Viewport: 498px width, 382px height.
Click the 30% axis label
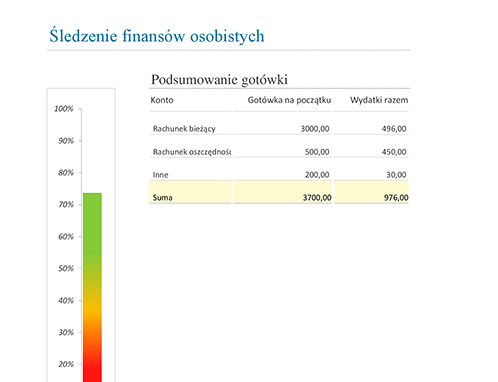[x=66, y=332]
